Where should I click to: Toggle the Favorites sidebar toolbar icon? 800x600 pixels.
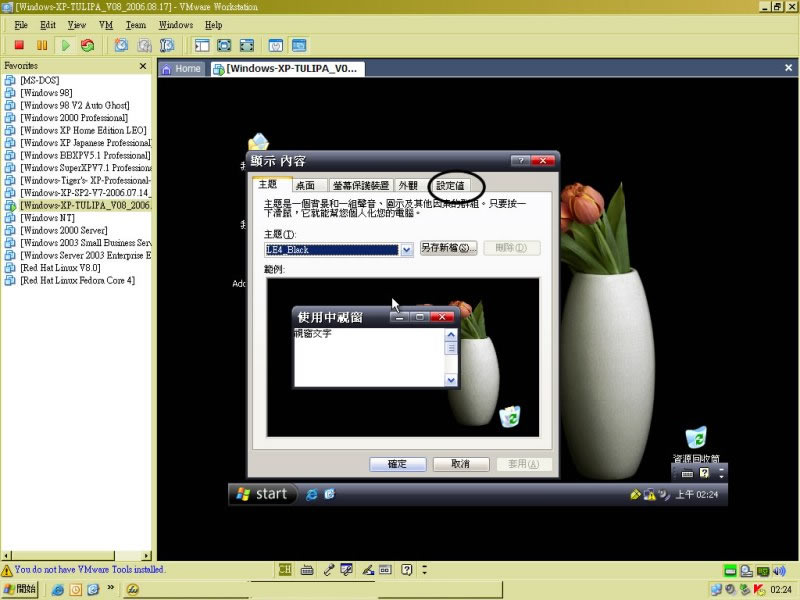(202, 45)
